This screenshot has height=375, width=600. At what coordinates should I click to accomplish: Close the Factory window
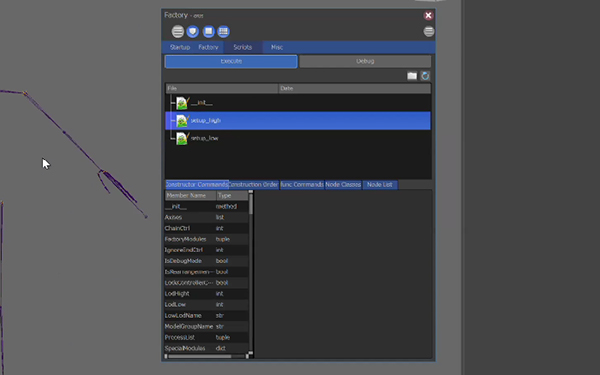428,15
